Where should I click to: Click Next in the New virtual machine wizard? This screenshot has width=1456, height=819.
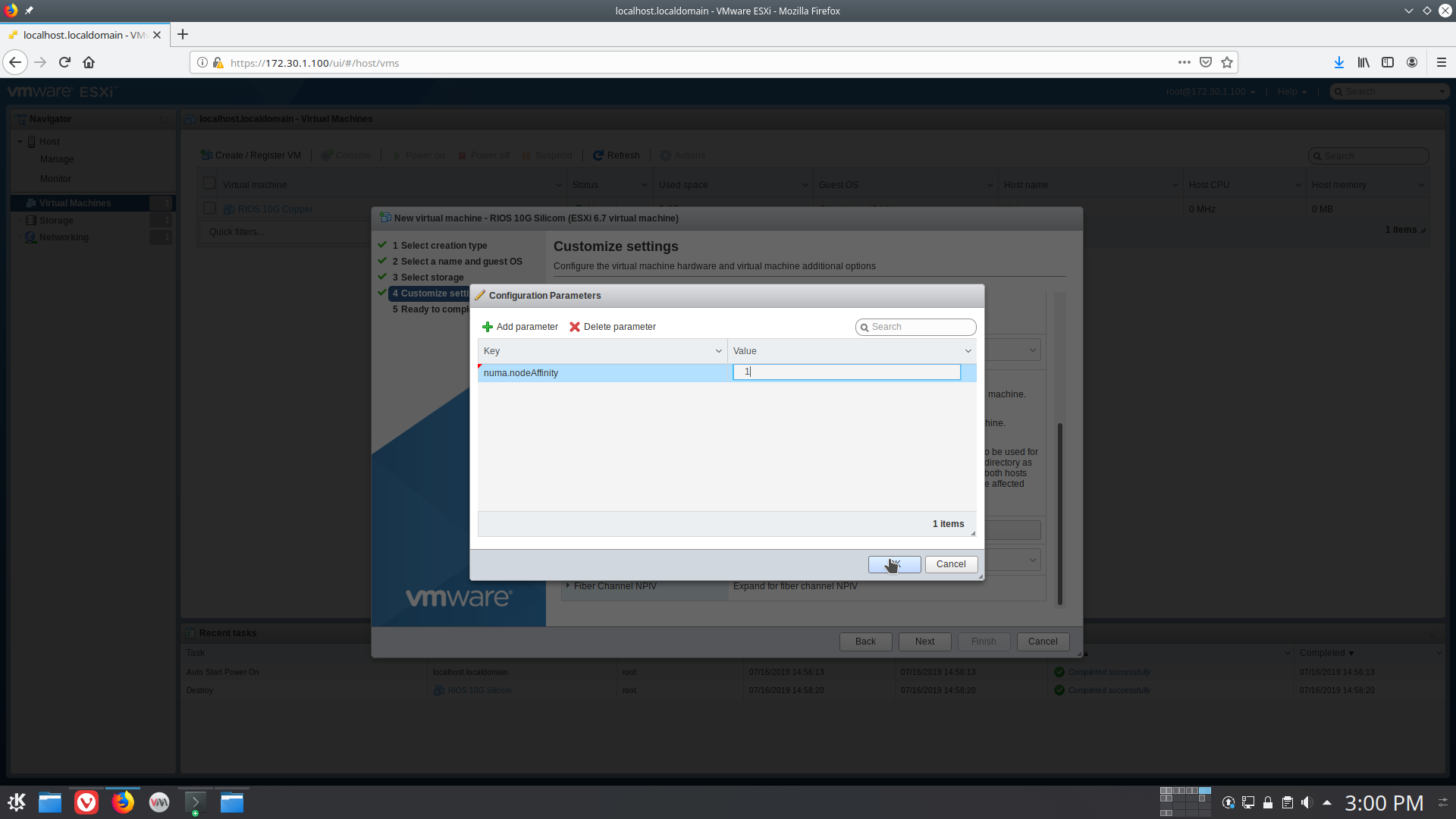coord(924,642)
